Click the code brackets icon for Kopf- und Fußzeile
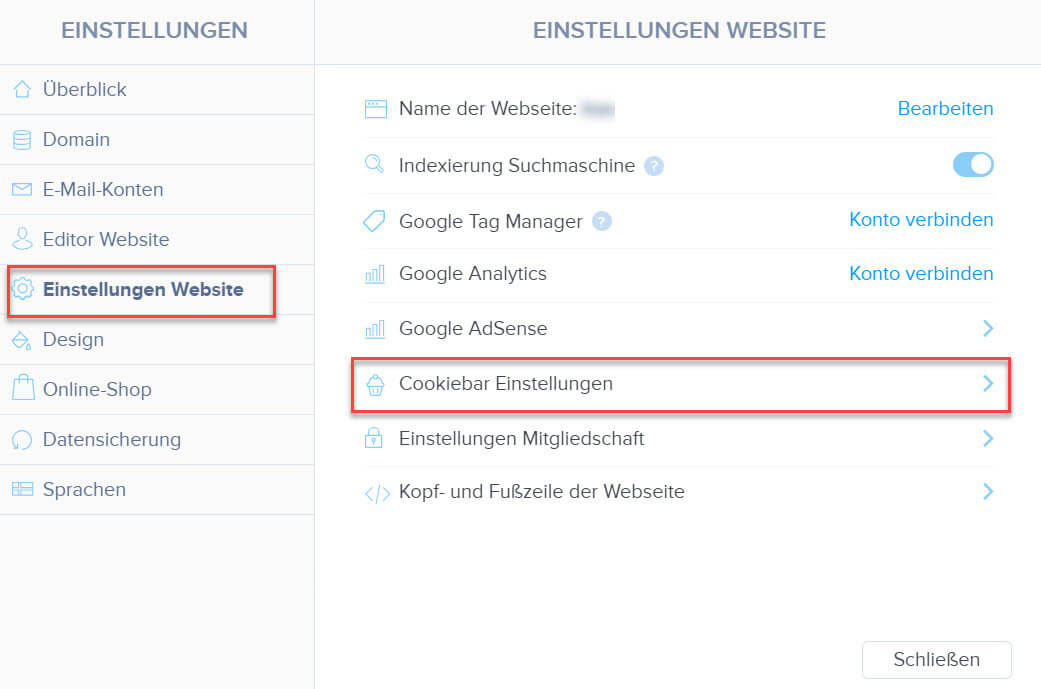Image resolution: width=1041 pixels, height=689 pixels. 377,493
